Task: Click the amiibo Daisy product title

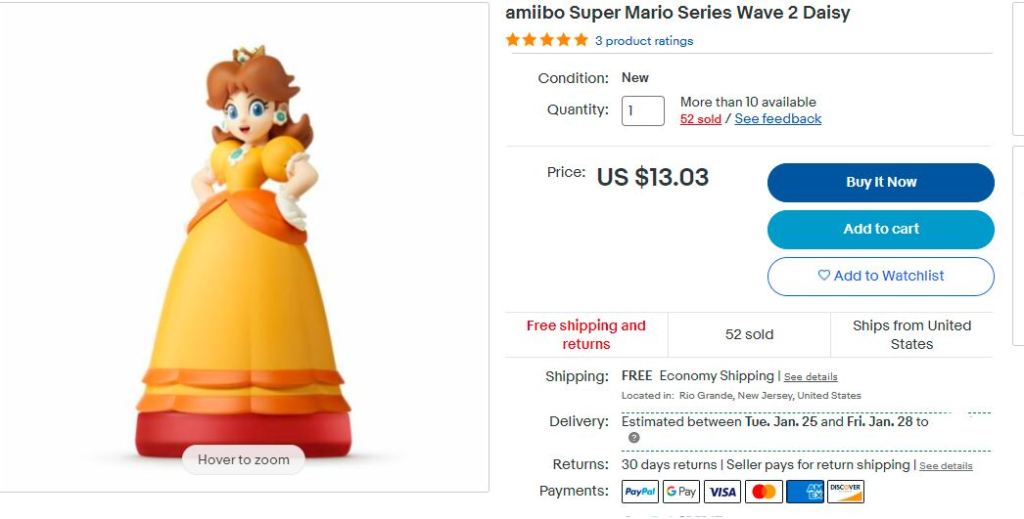Action: [678, 13]
